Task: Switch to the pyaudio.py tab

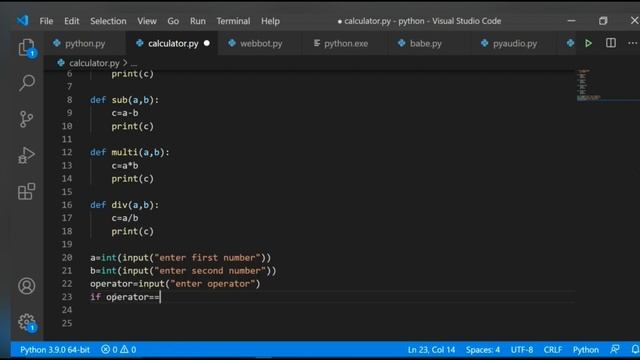Action: (x=515, y=43)
